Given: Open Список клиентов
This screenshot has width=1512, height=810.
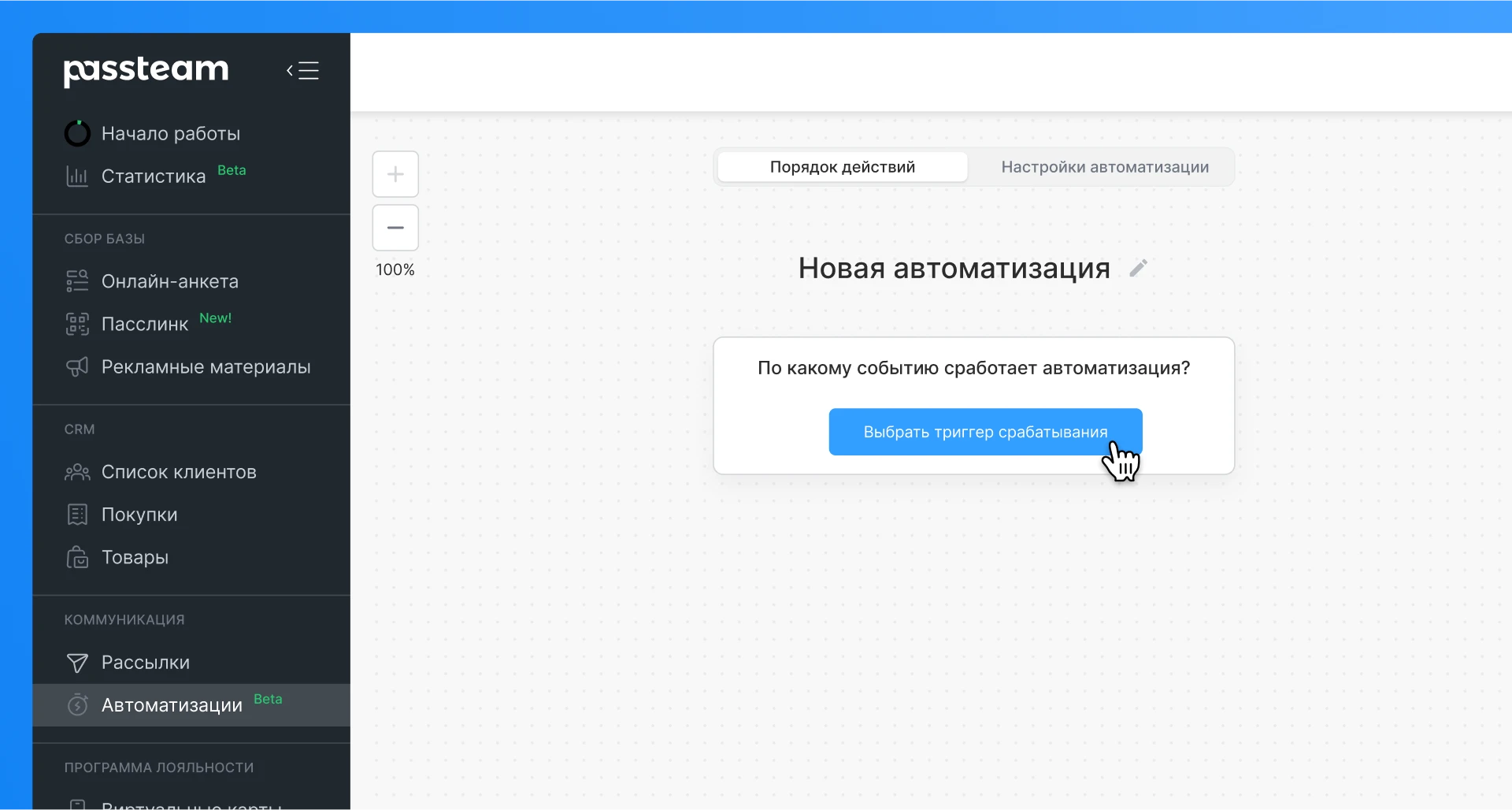Looking at the screenshot, I should [x=179, y=472].
